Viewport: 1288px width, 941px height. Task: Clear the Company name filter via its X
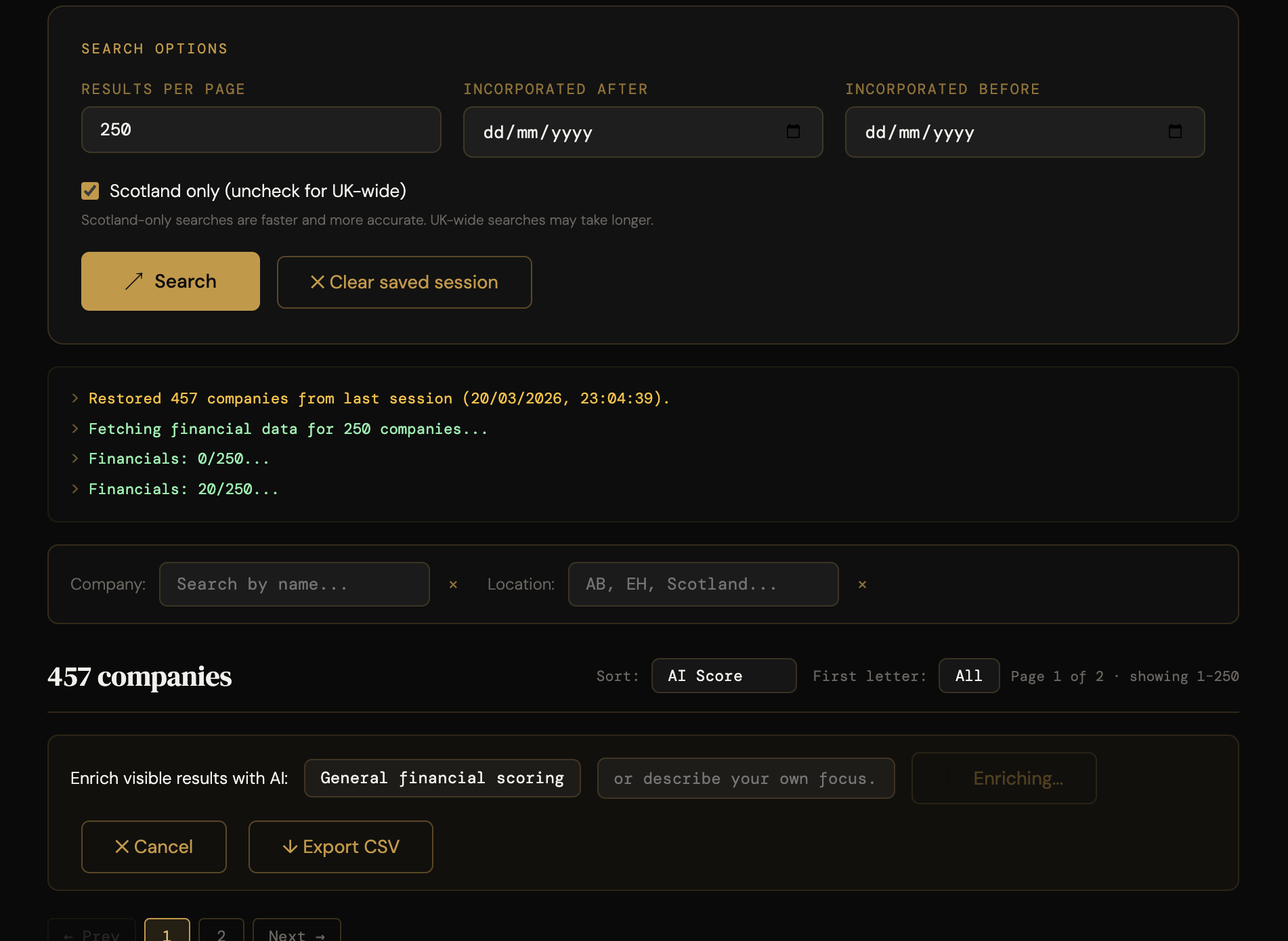453,585
